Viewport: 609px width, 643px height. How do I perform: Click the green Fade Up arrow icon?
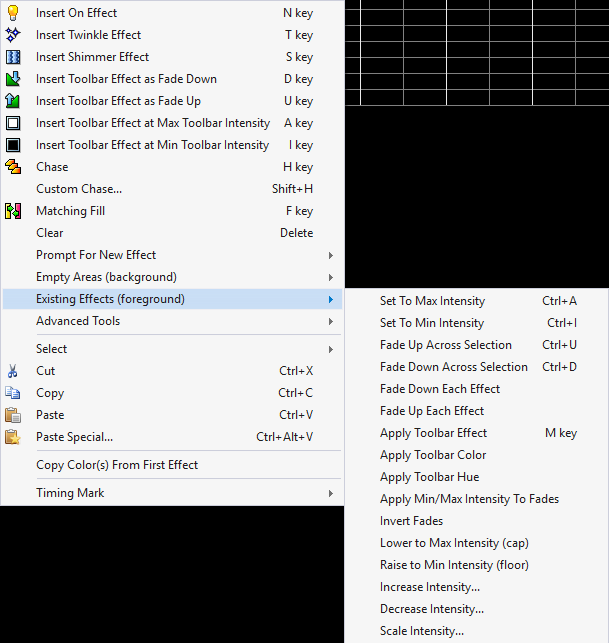pyautogui.click(x=13, y=101)
